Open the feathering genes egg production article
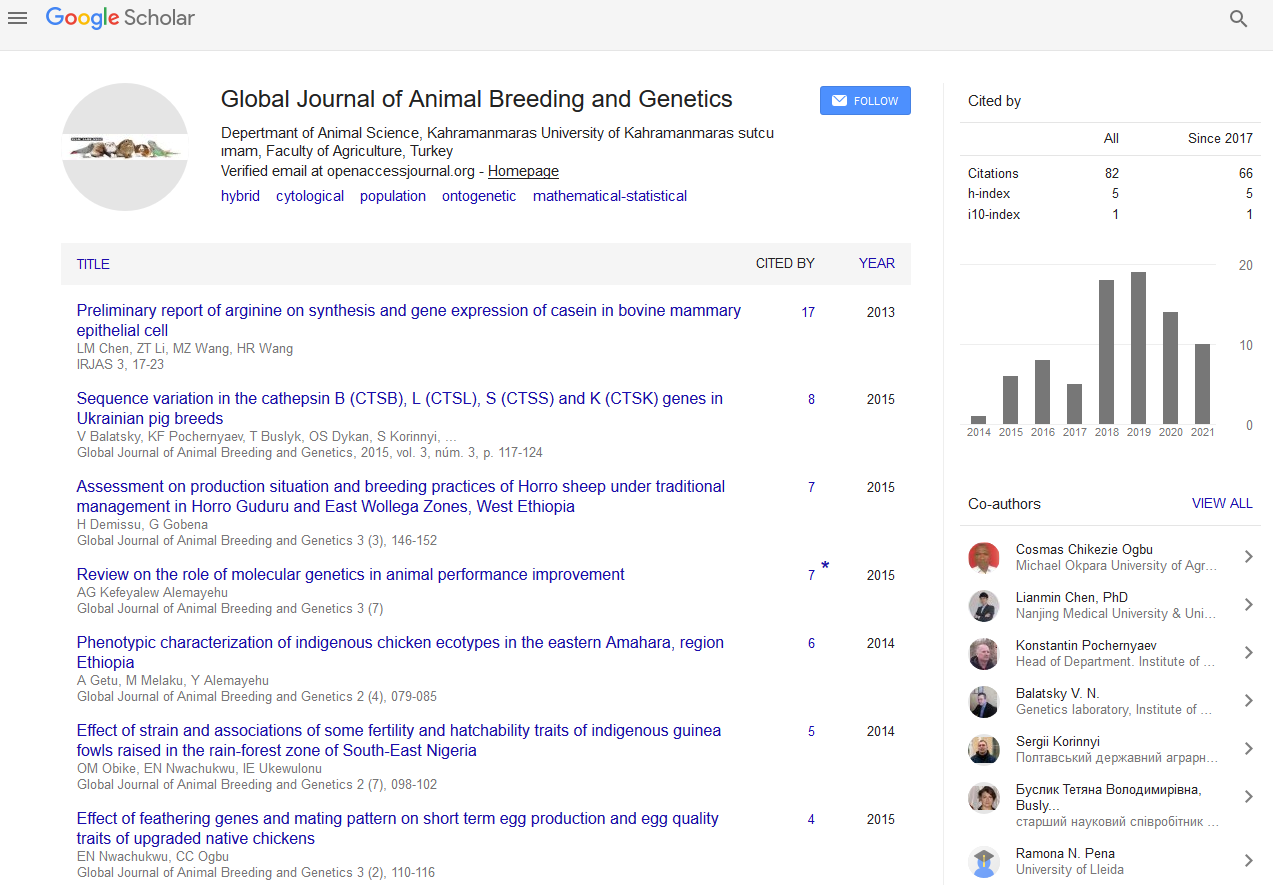Screen dimensions: 1273x885 (398, 828)
